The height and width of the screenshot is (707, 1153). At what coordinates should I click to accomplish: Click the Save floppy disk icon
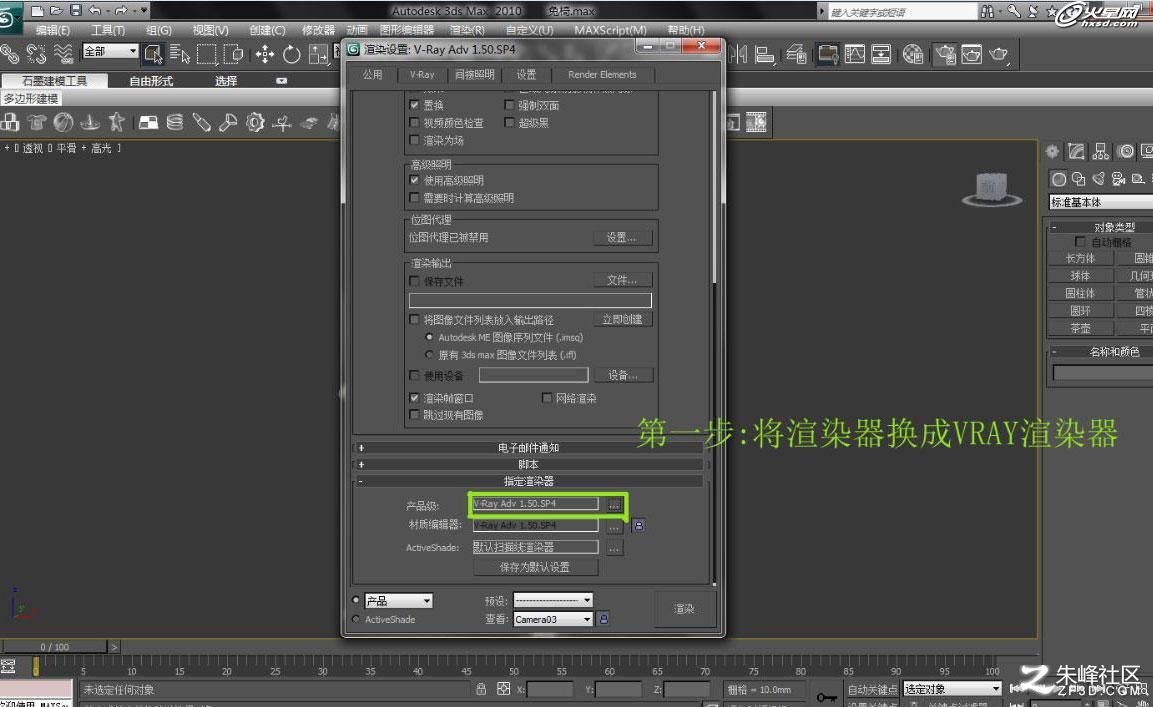pyautogui.click(x=76, y=11)
